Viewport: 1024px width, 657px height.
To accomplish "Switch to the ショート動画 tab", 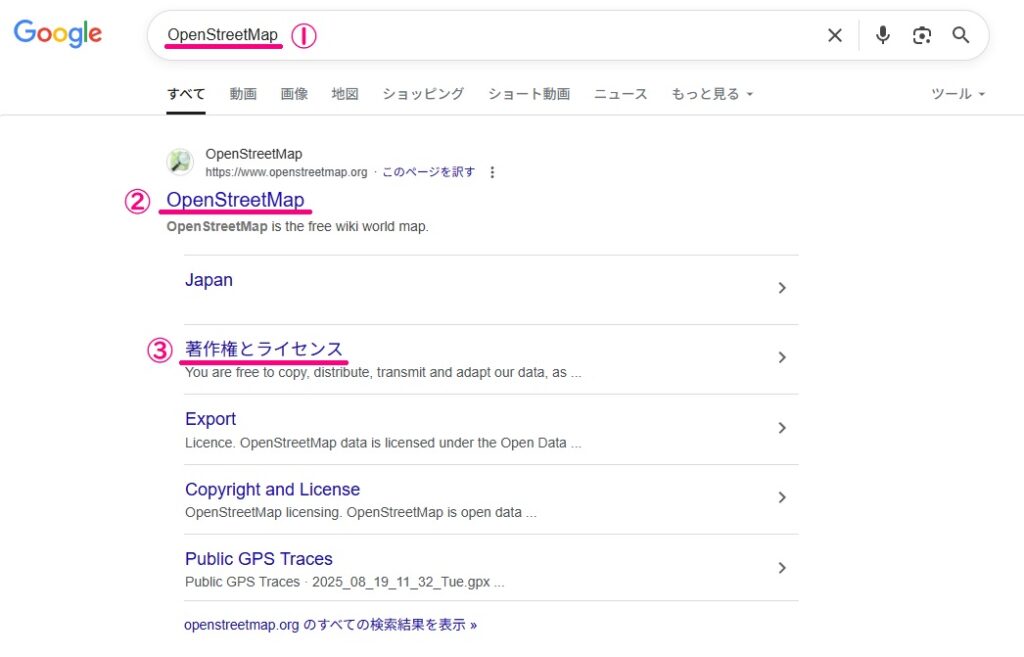I will (529, 93).
